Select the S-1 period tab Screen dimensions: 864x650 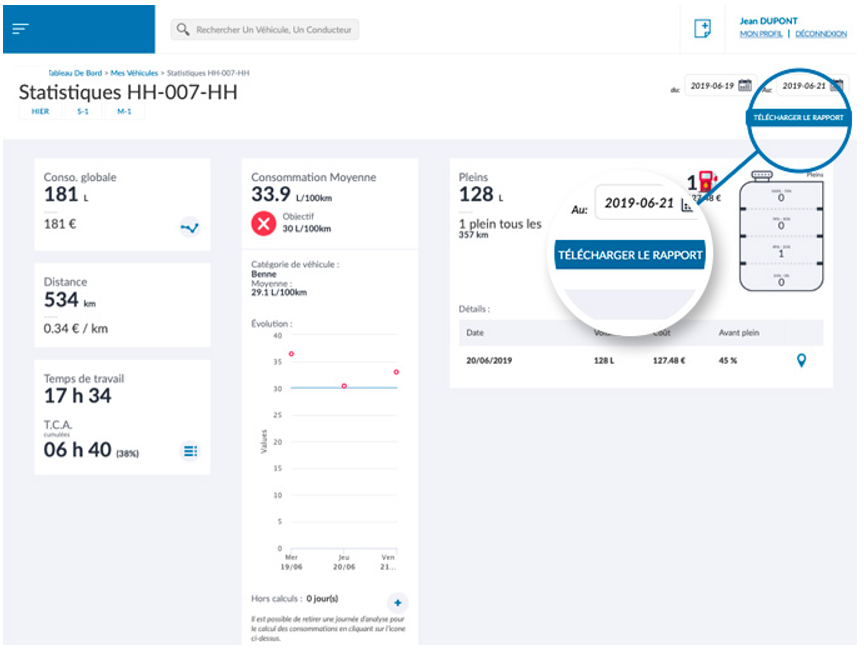82,112
